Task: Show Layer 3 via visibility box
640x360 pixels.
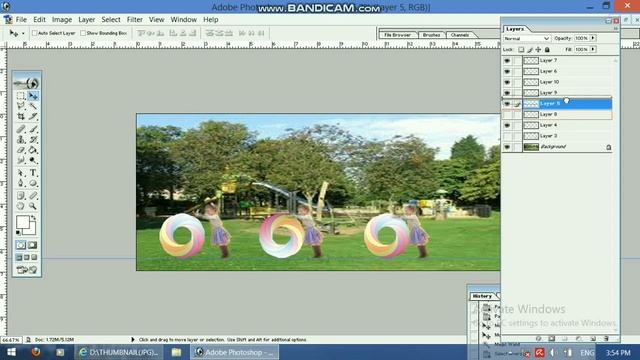Action: coord(507,136)
